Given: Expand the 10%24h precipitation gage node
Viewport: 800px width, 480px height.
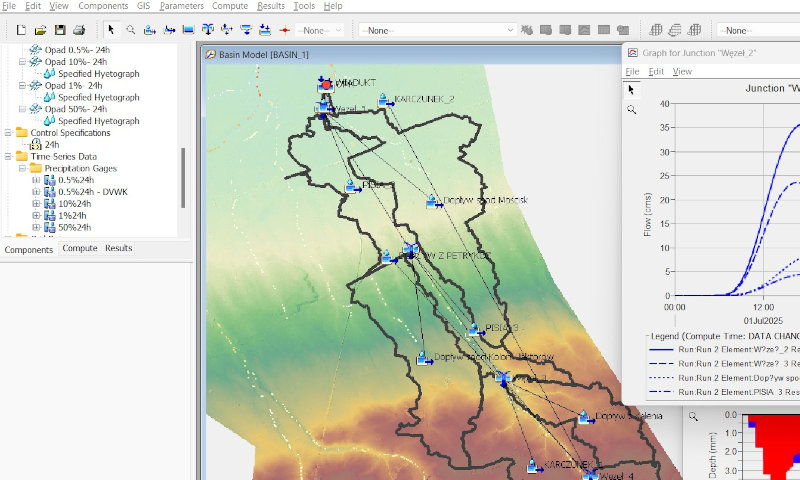Looking at the screenshot, I should click(x=37, y=203).
